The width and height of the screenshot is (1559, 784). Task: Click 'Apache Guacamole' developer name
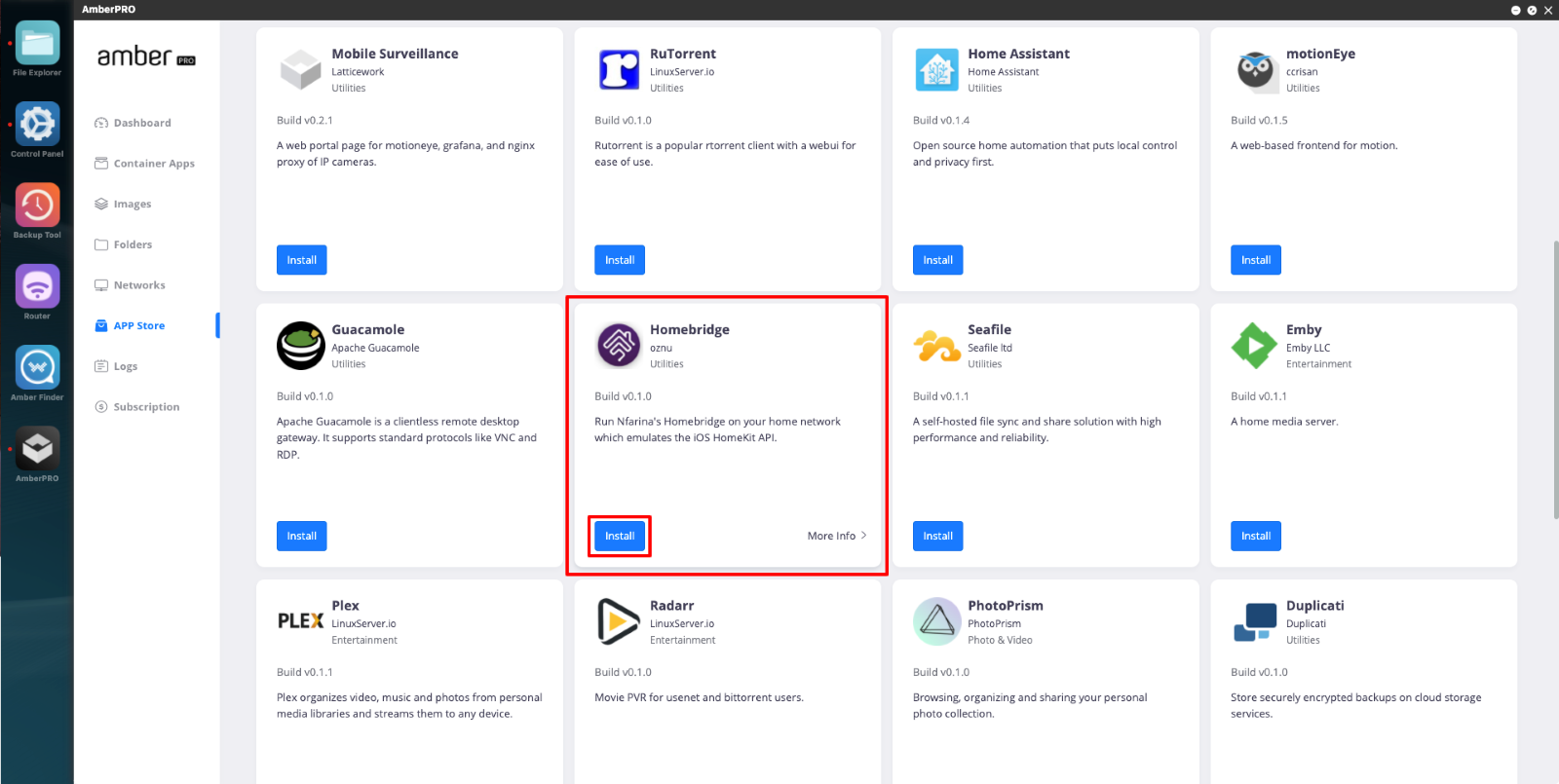[x=375, y=348]
